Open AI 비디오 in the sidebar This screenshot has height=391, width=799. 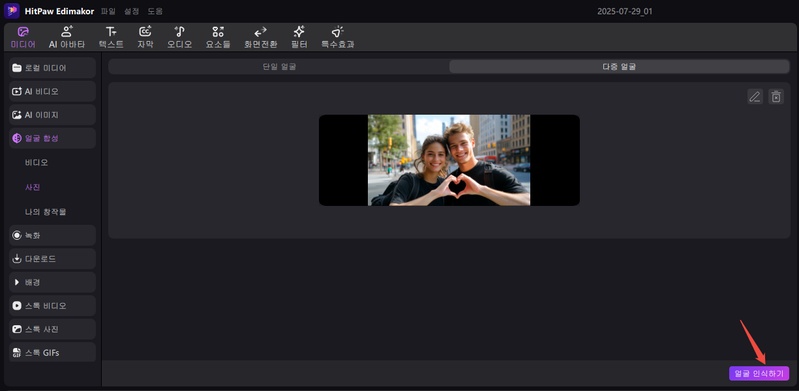click(x=52, y=91)
